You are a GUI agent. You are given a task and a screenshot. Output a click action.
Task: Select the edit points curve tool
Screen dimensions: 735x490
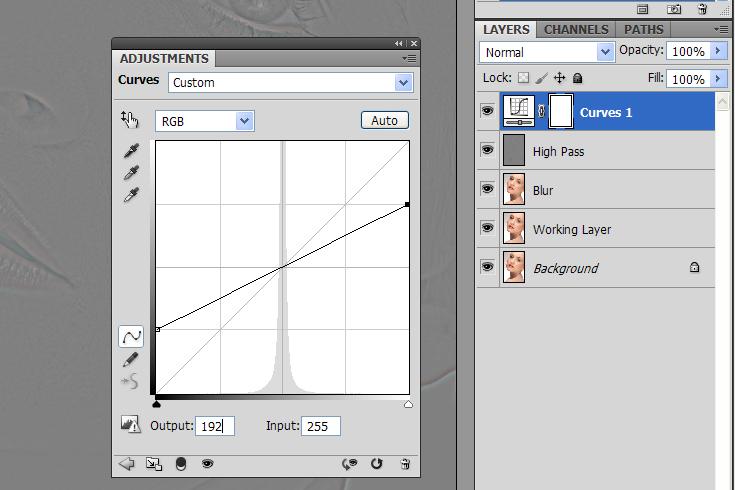click(x=130, y=337)
